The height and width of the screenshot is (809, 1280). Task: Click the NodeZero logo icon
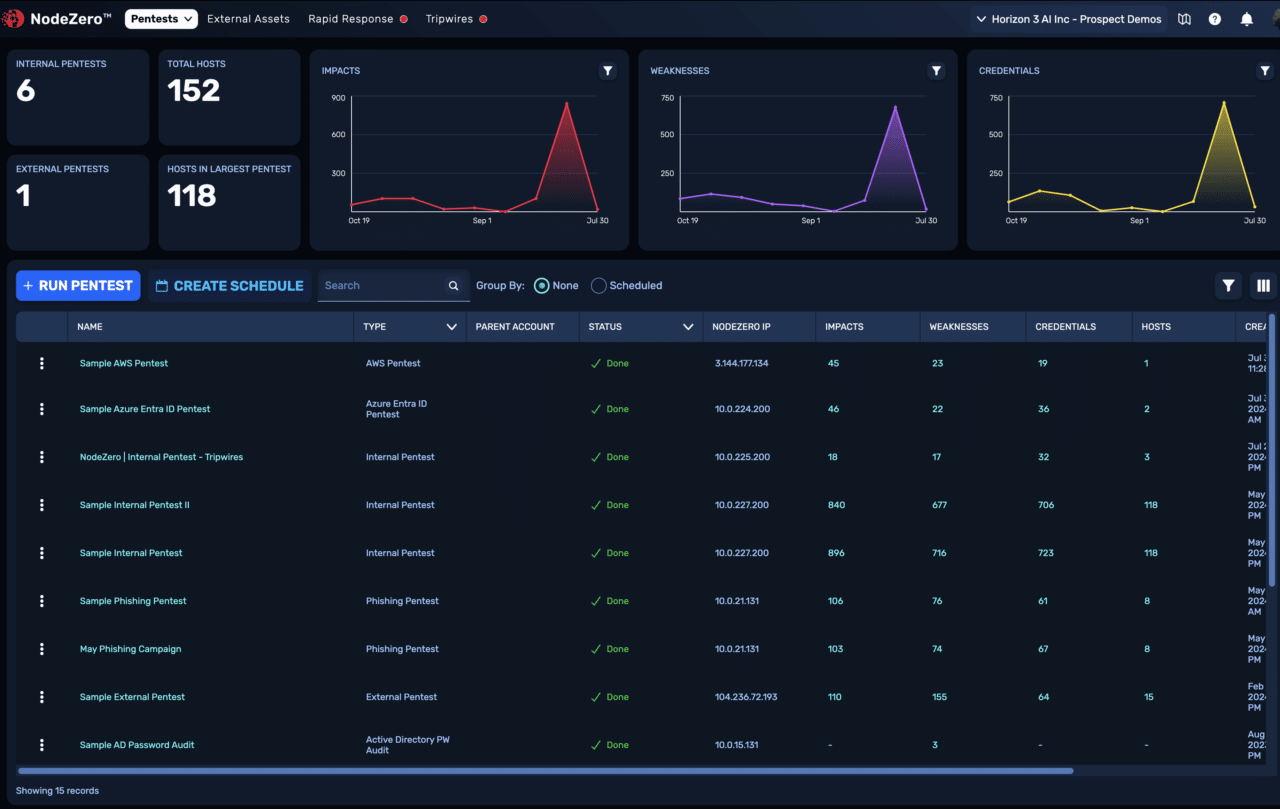(x=12, y=18)
